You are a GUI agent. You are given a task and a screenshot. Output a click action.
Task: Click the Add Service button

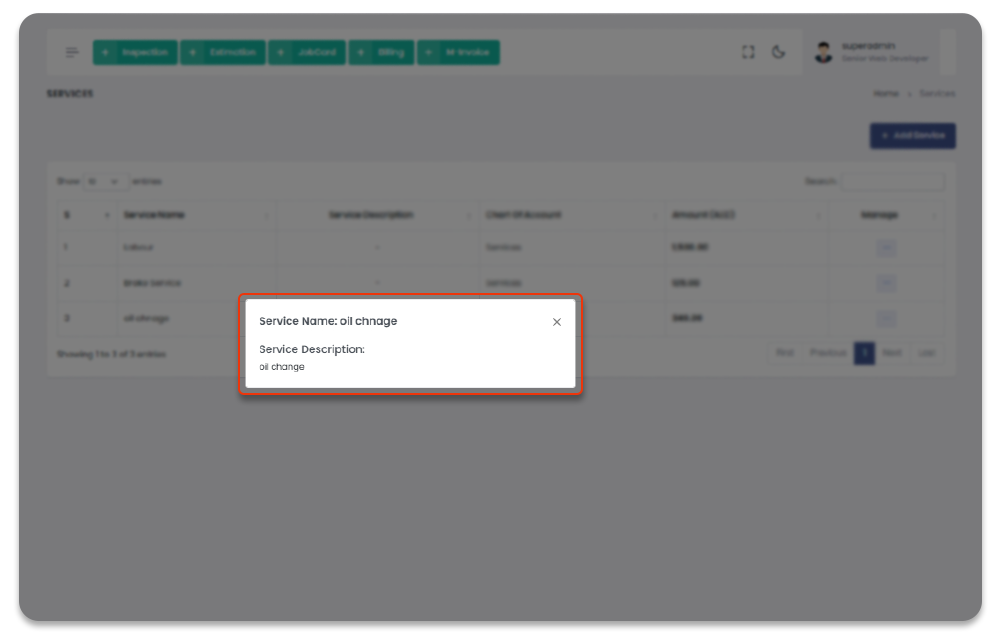[x=912, y=136]
